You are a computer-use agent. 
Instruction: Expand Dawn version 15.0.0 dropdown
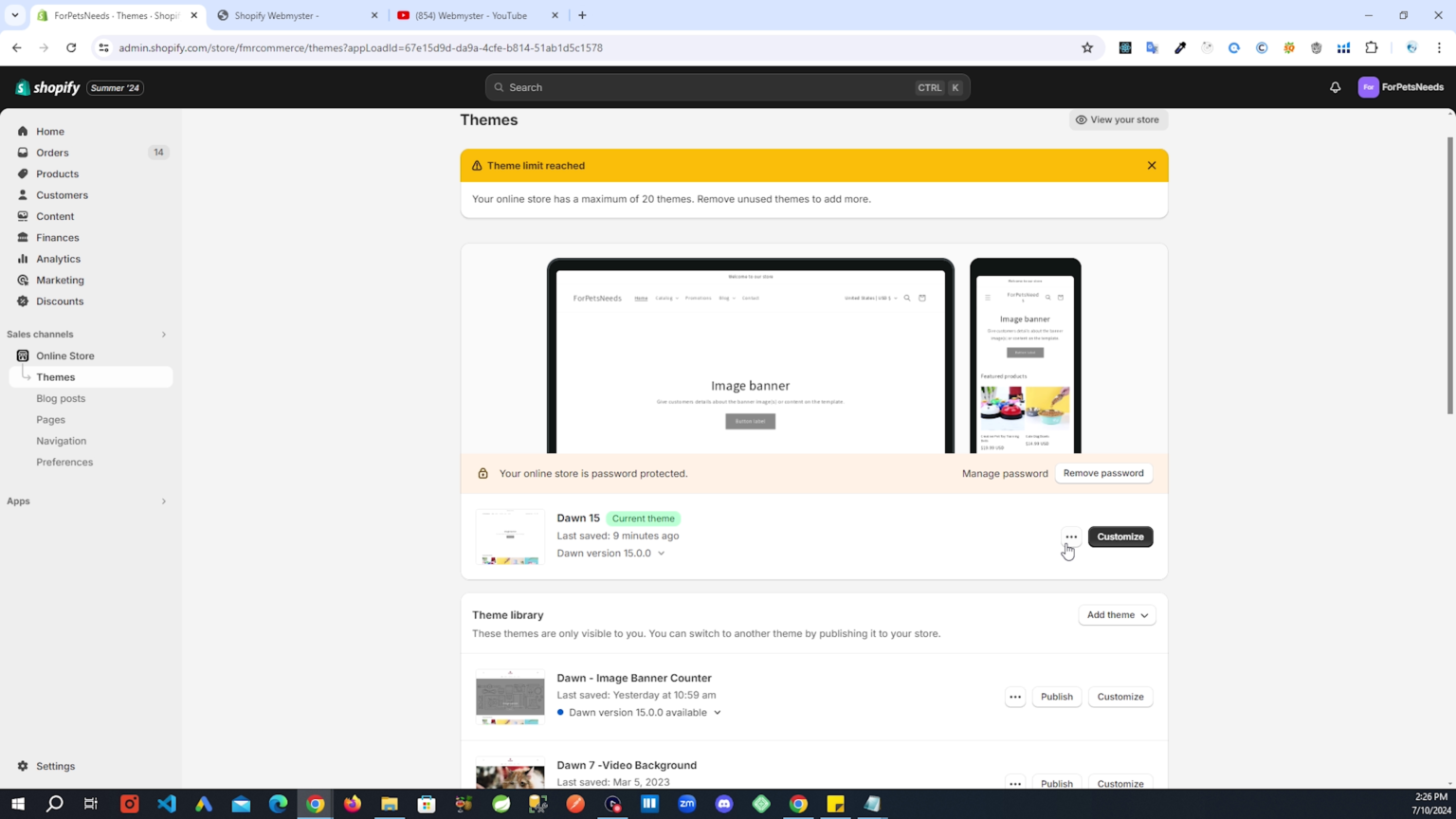tap(610, 554)
